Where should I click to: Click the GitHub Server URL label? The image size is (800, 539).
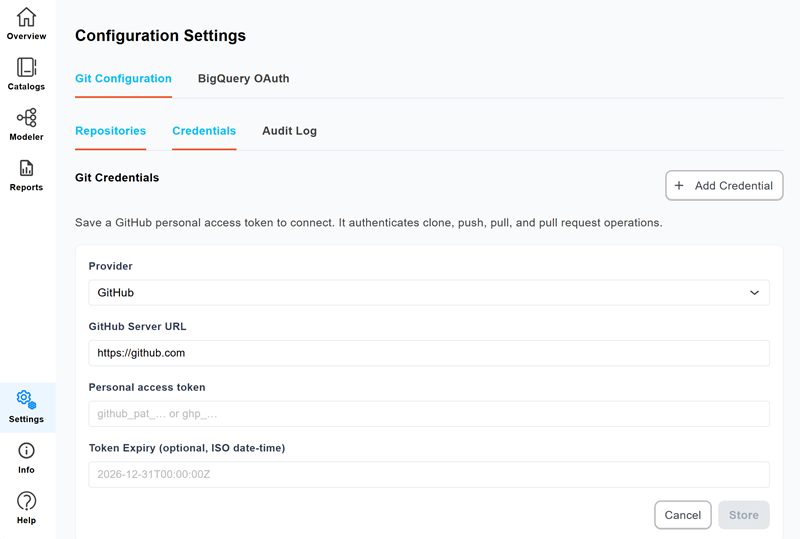(137, 327)
